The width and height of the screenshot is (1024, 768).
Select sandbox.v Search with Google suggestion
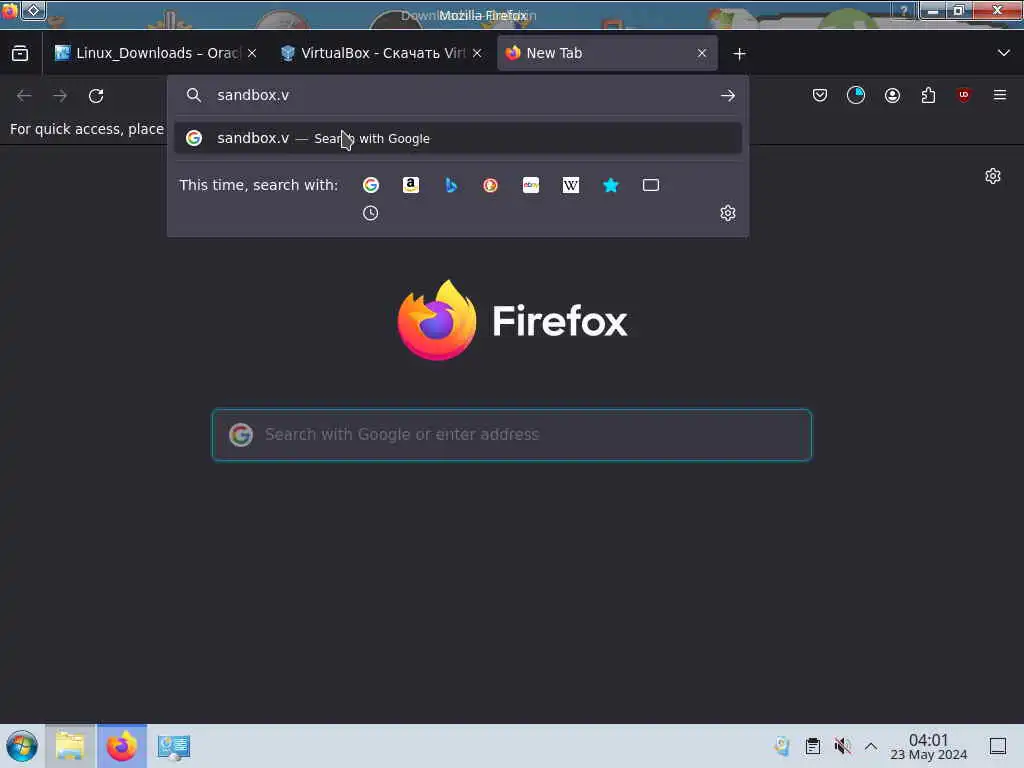(458, 138)
